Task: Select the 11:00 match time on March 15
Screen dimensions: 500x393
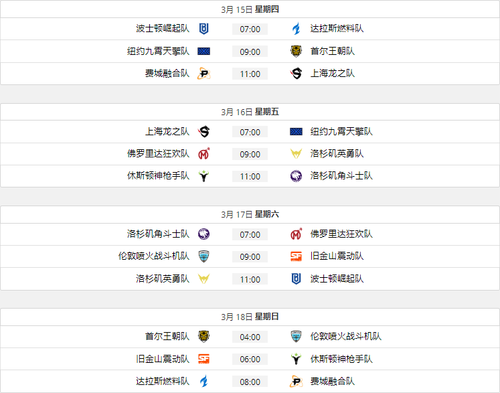Action: [x=250, y=74]
